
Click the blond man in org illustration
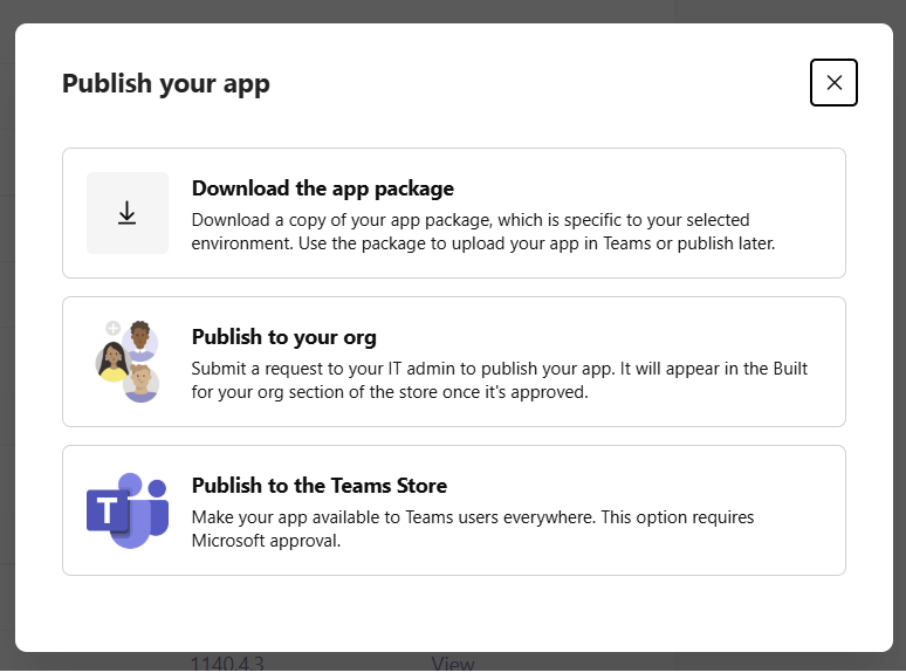(142, 382)
